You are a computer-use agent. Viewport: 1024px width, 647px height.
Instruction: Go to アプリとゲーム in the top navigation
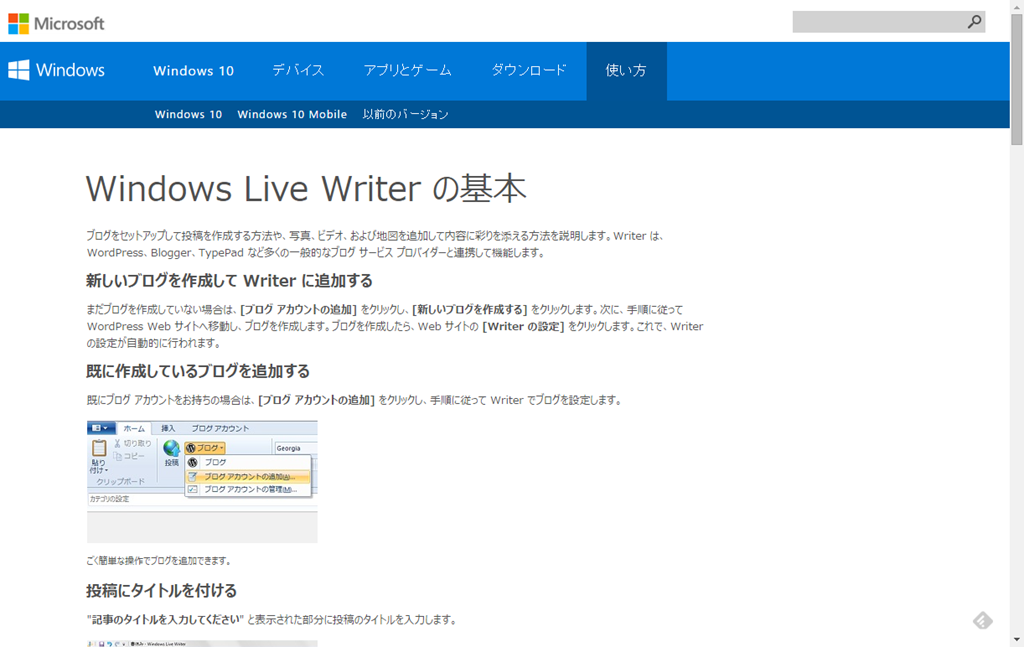pyautogui.click(x=407, y=70)
